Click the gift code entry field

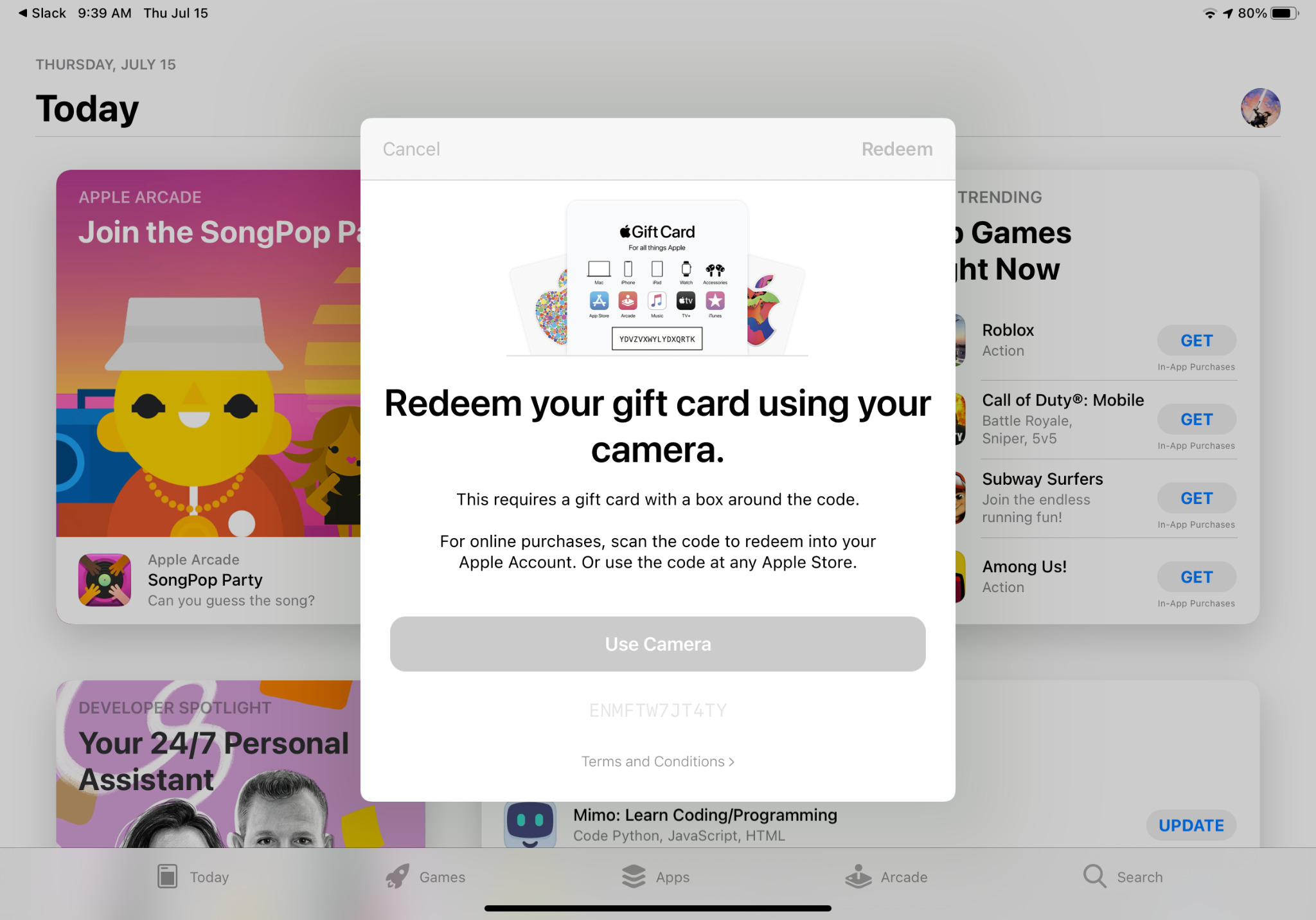657,710
